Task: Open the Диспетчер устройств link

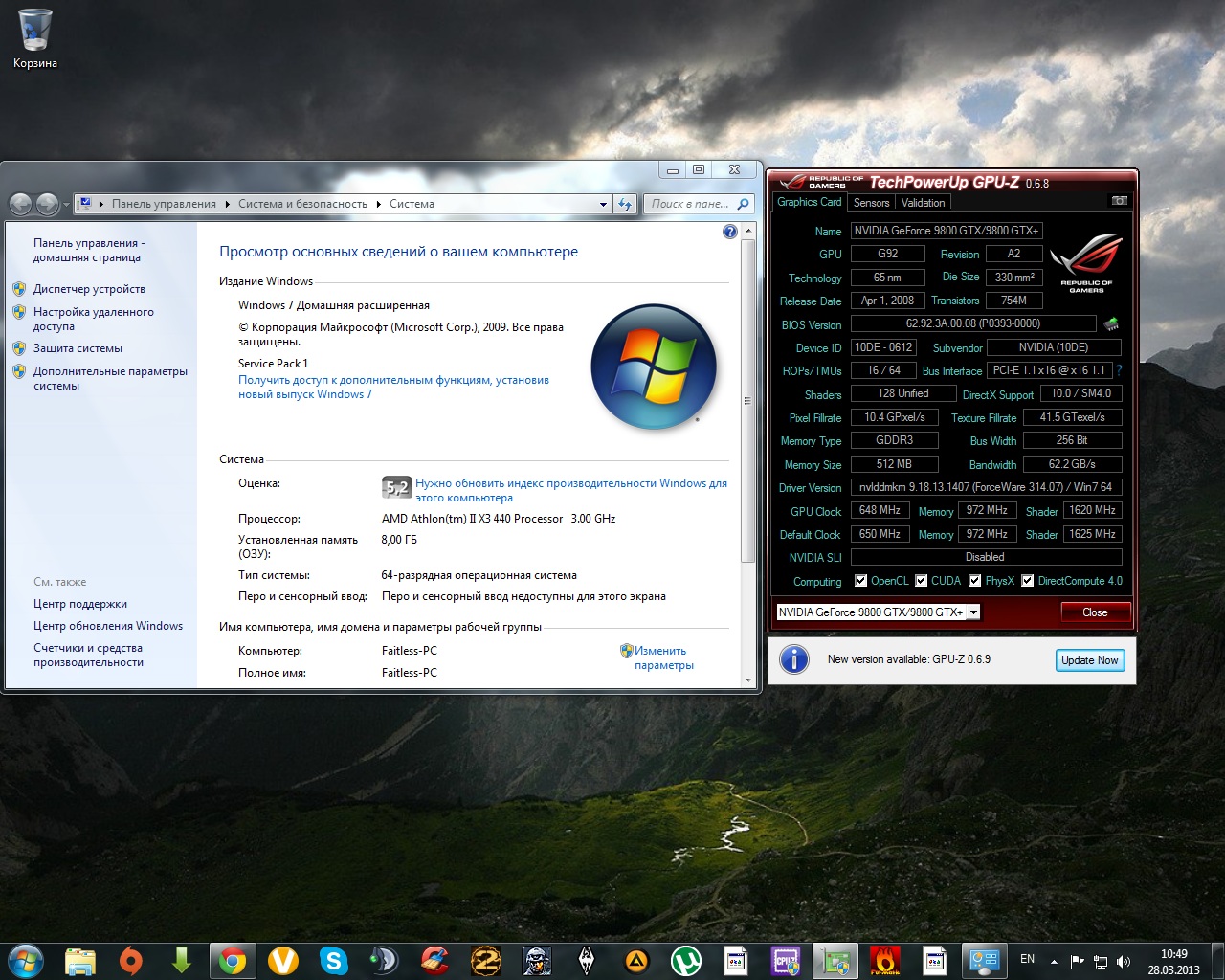Action: click(89, 289)
